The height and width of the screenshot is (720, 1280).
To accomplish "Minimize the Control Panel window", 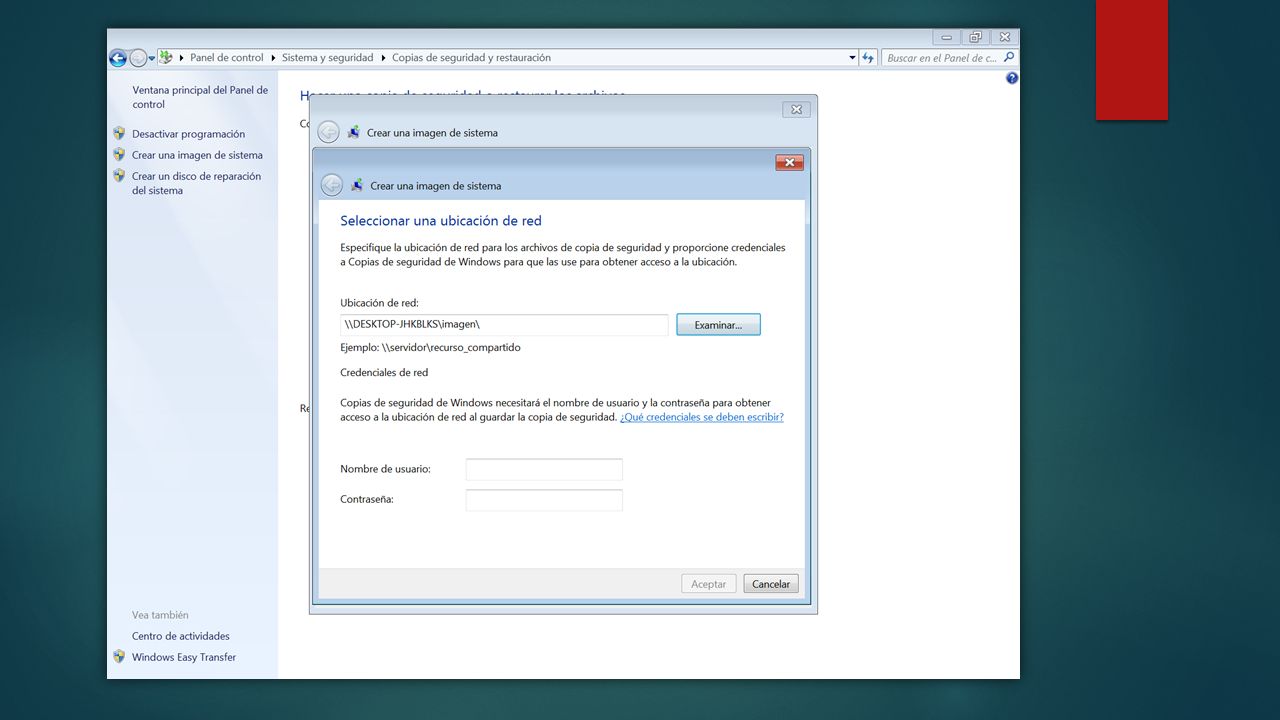I will point(946,37).
